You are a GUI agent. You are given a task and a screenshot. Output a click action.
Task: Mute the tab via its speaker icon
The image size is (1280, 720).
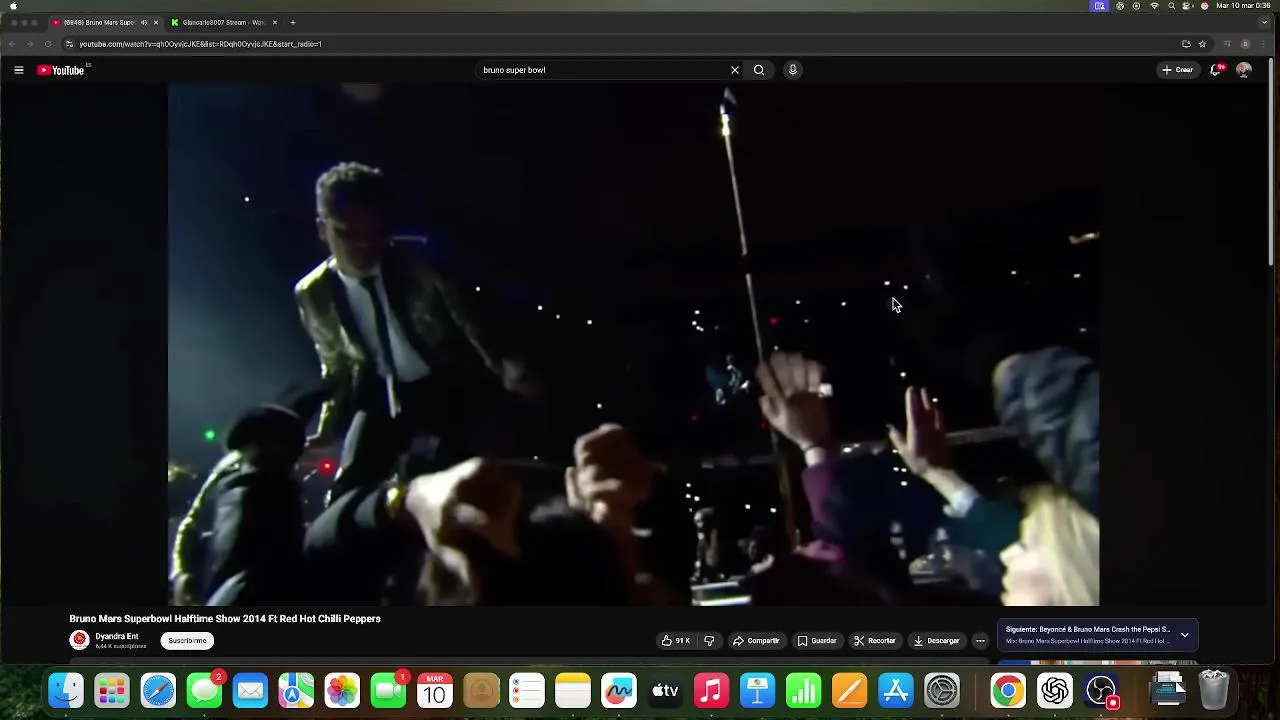tap(144, 22)
